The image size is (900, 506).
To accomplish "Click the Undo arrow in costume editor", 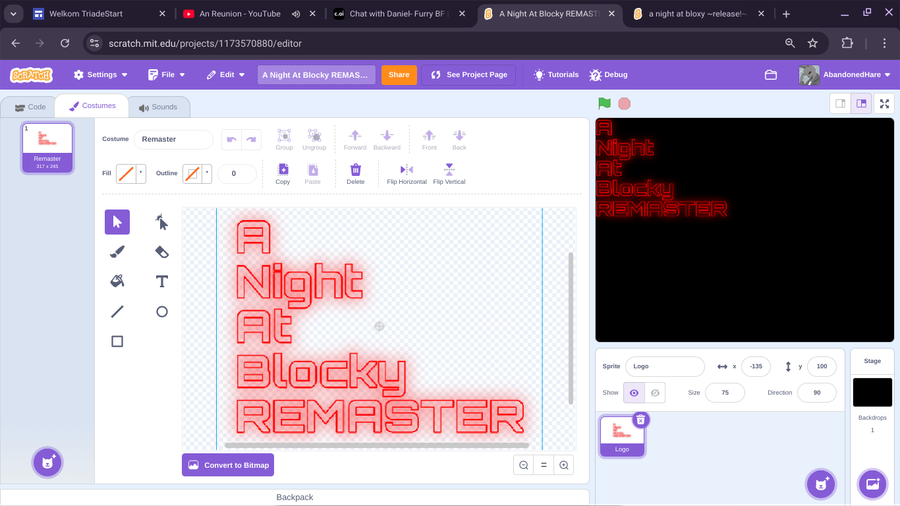I will click(x=231, y=139).
